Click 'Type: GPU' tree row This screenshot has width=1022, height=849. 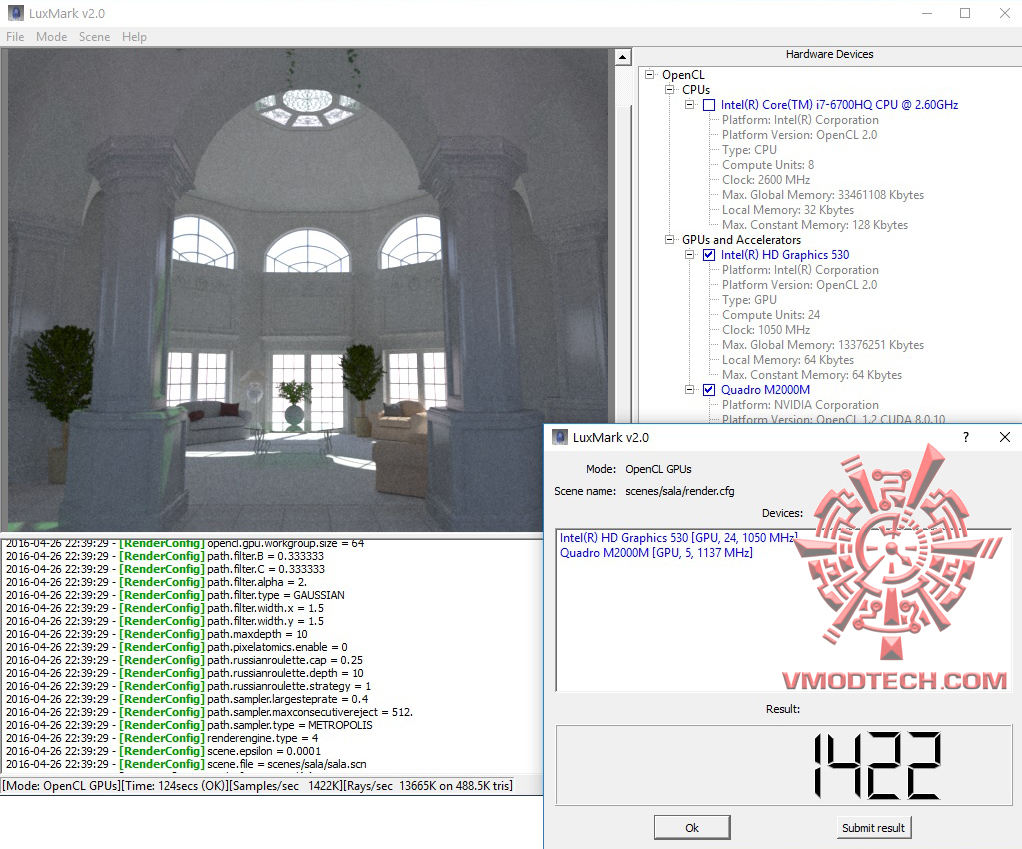(749, 300)
